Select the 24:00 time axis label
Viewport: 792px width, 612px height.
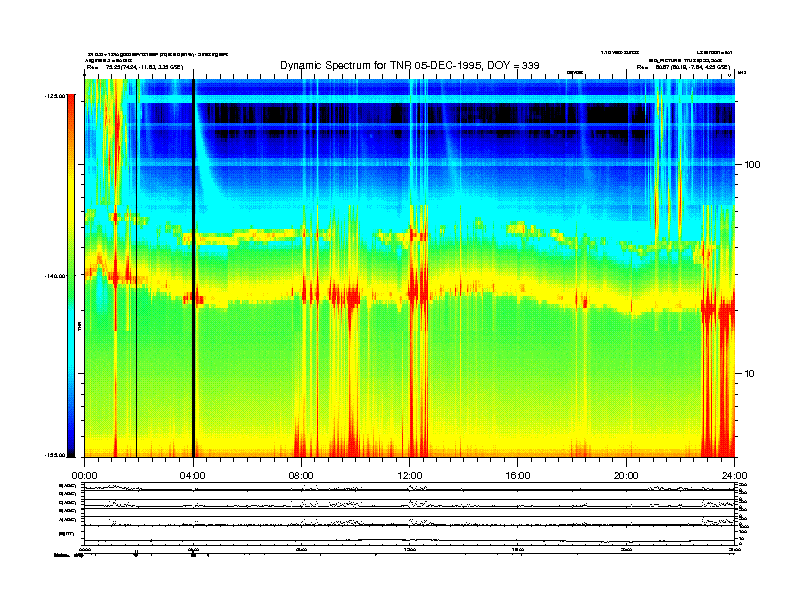(734, 476)
